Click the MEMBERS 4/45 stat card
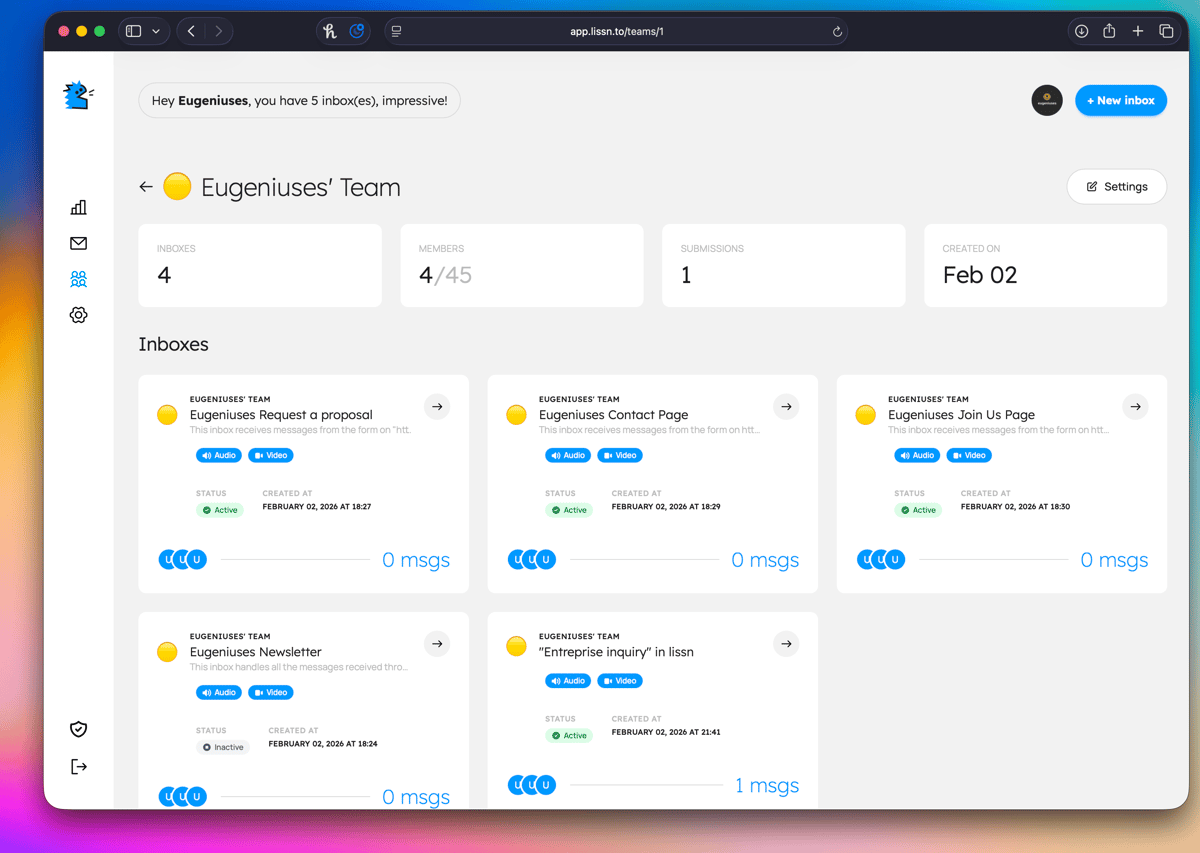This screenshot has height=853, width=1200. (522, 266)
